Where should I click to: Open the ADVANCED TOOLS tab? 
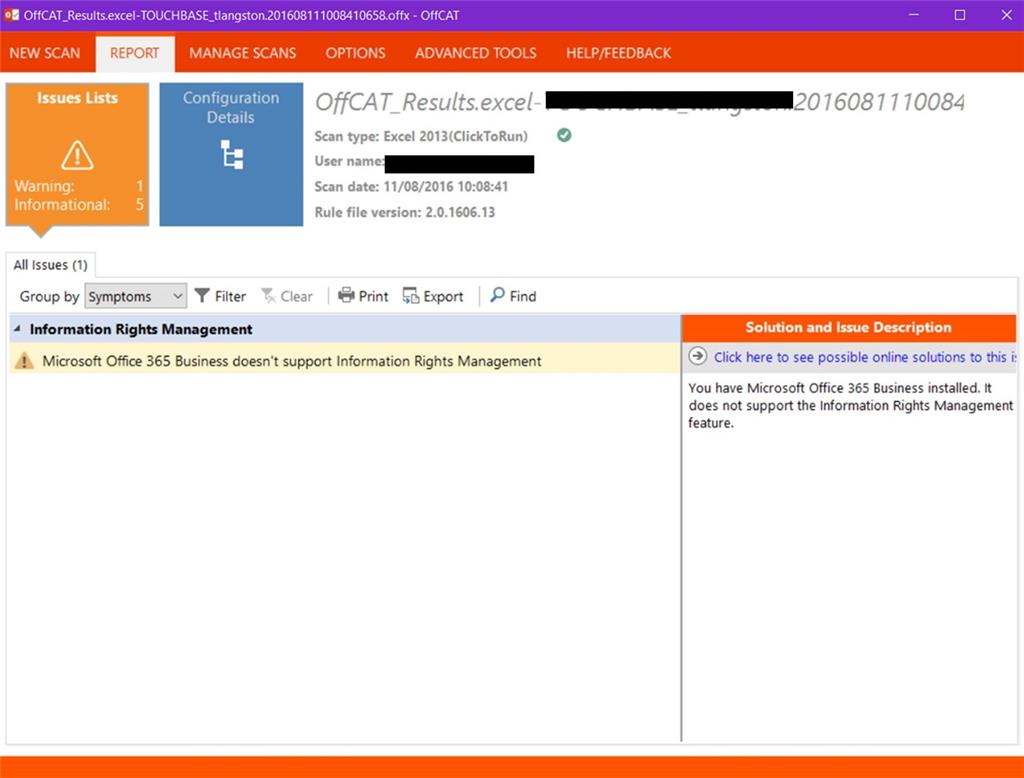[x=475, y=53]
